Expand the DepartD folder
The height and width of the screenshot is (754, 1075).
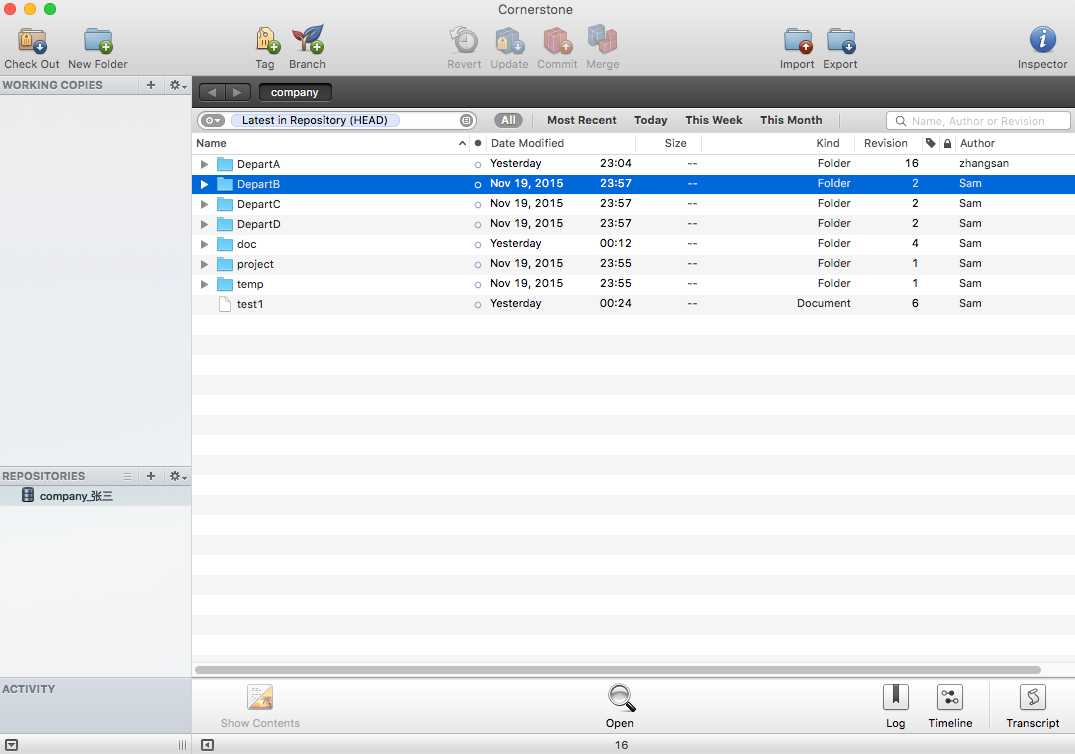click(x=204, y=224)
